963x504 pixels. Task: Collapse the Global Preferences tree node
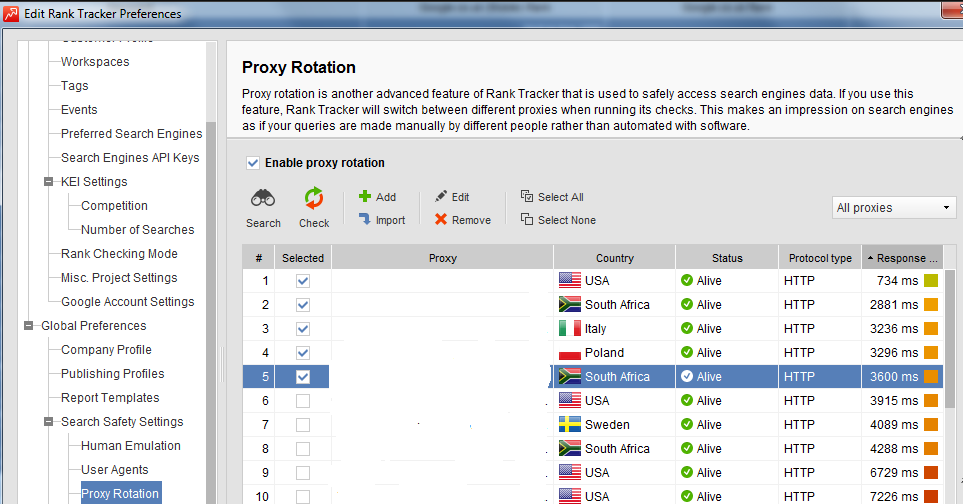28,325
